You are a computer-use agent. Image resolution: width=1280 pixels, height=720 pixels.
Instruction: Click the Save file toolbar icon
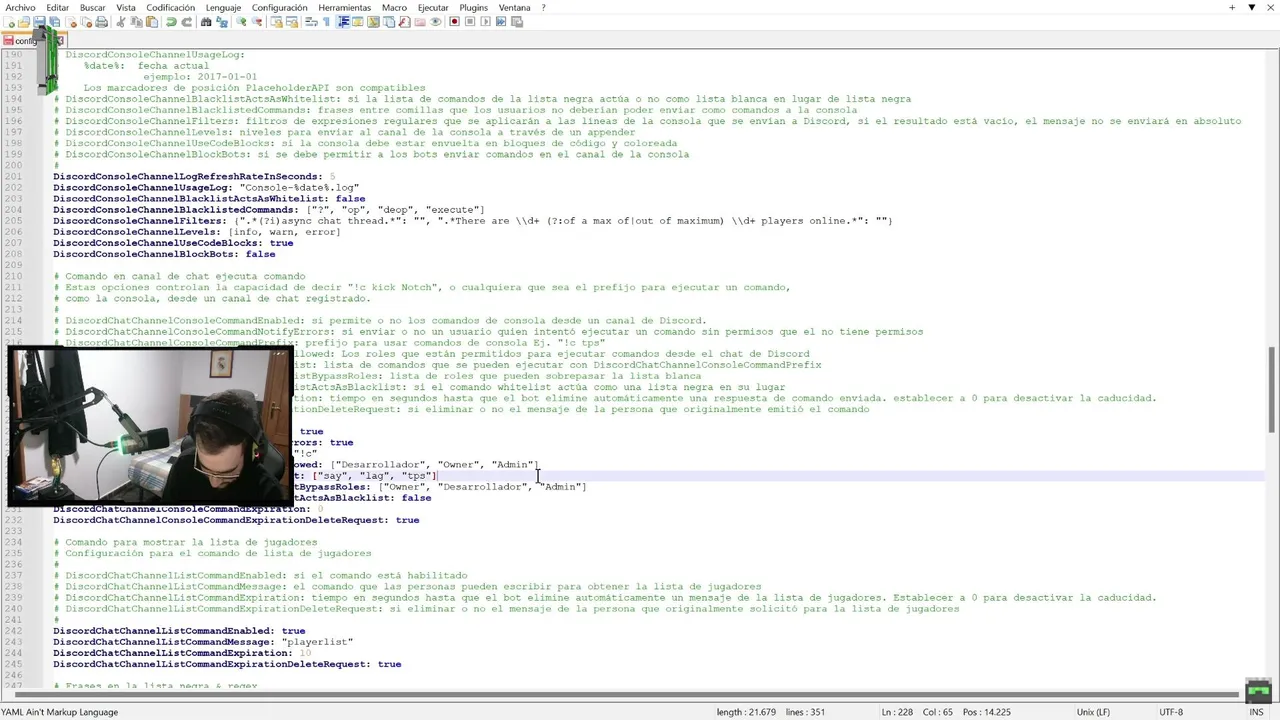pos(39,21)
